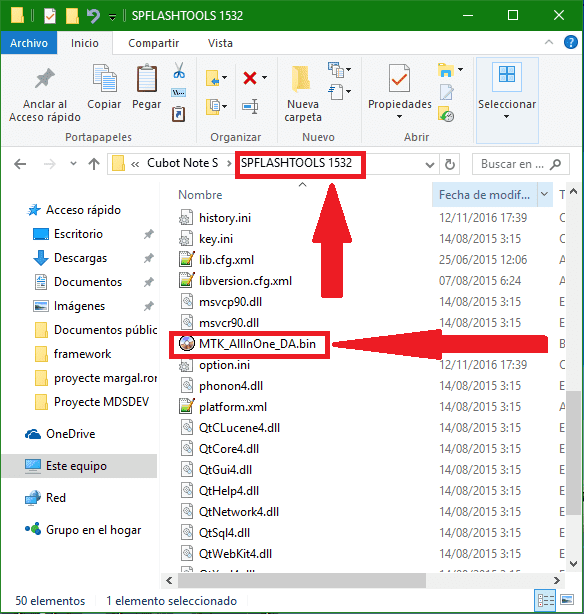Click the Copiar button in ribbon
Viewport: 584px width, 614px height.
point(104,88)
